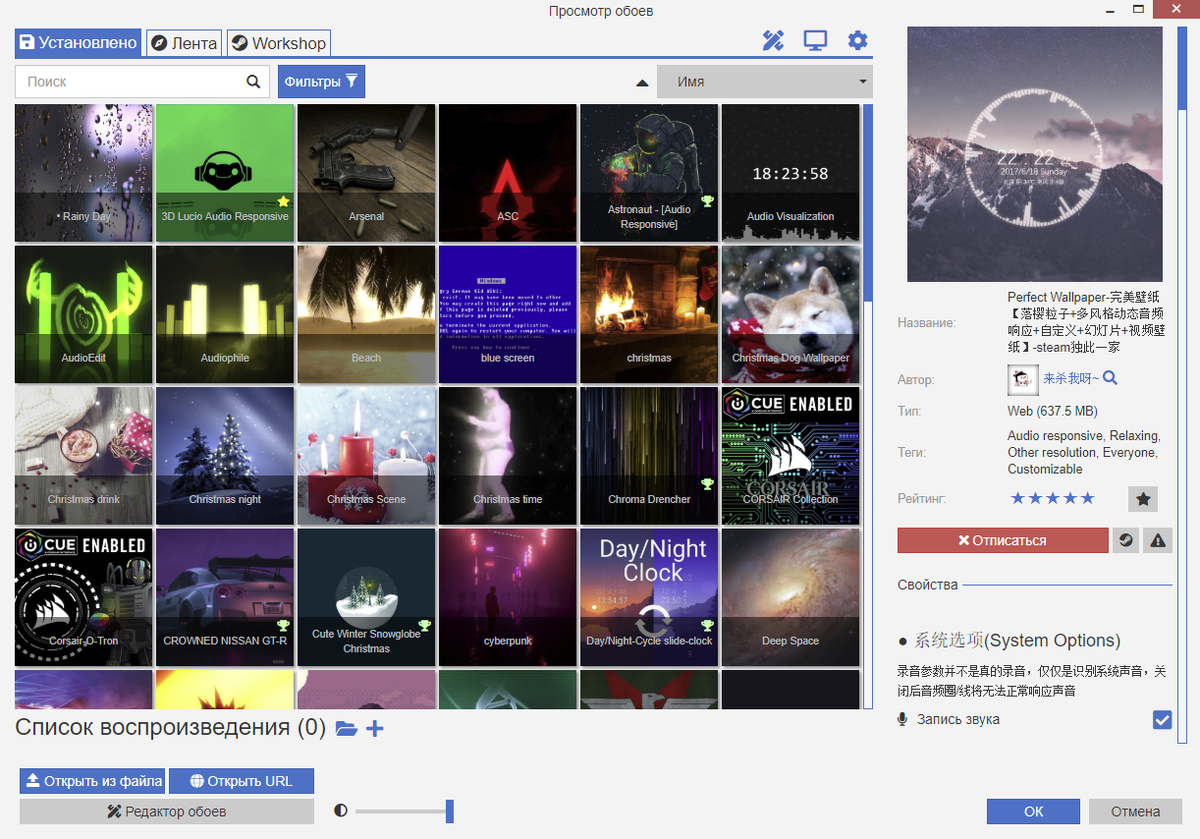Open the Фильтры filter dropdown
This screenshot has width=1200, height=839.
pyautogui.click(x=321, y=82)
